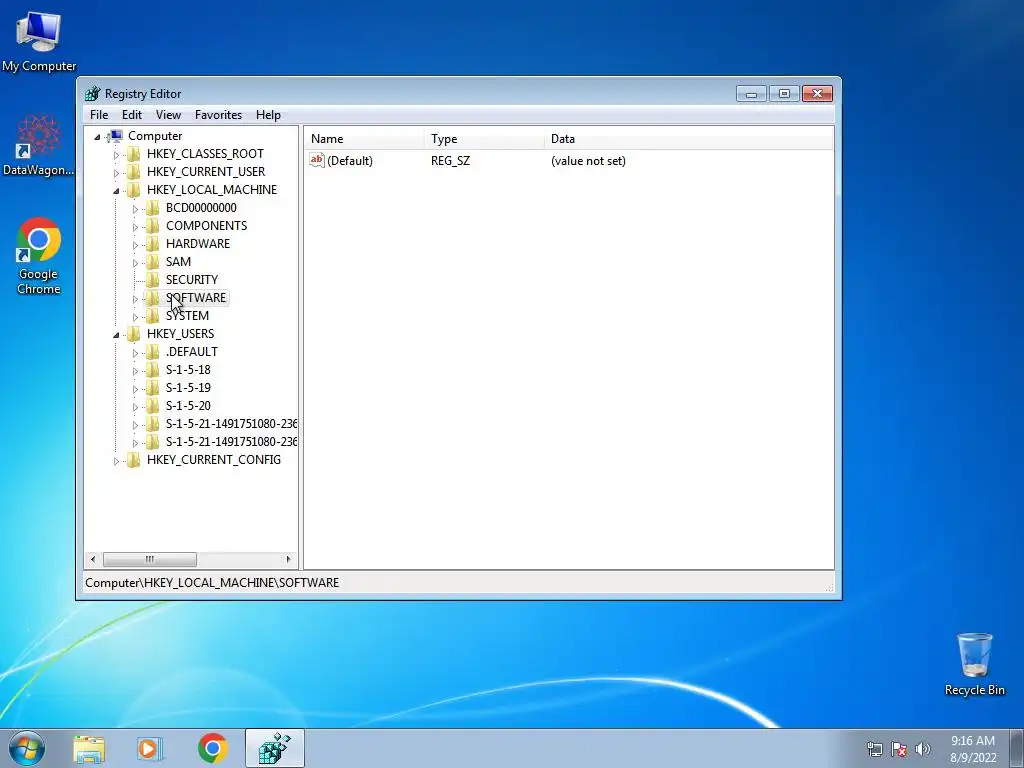Viewport: 1024px width, 768px height.
Task: Click the HARDWARE folder icon
Action: (152, 244)
